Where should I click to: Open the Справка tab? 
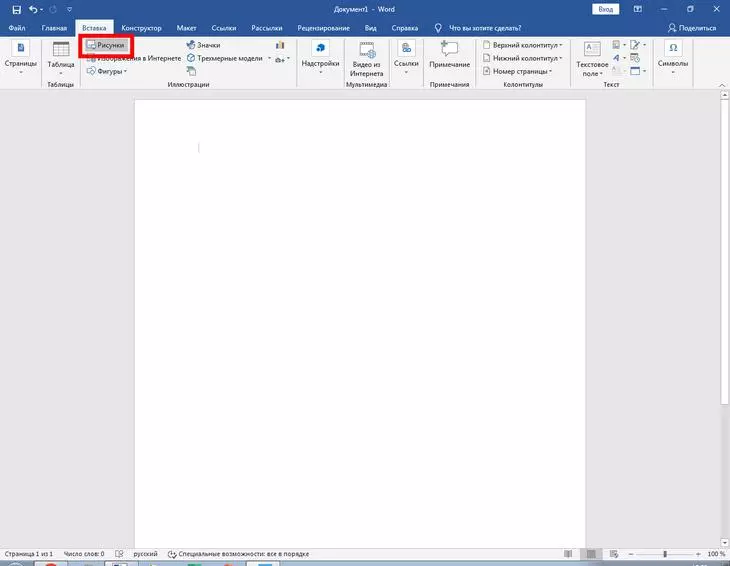(x=405, y=28)
